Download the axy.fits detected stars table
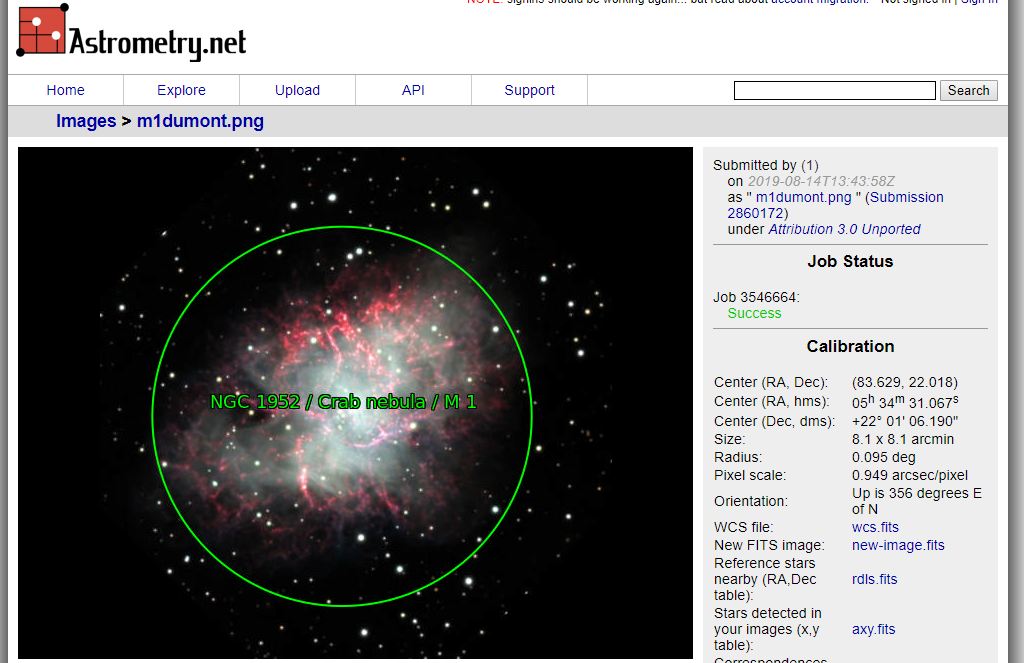The height and width of the screenshot is (663, 1024). [x=873, y=629]
